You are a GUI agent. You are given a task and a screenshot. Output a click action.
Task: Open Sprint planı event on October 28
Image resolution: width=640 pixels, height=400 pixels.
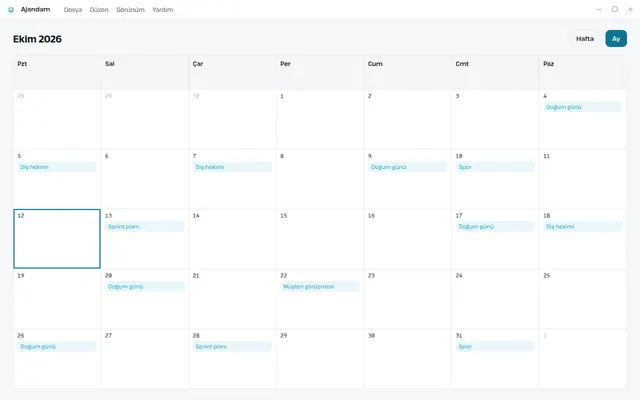pyautogui.click(x=232, y=347)
